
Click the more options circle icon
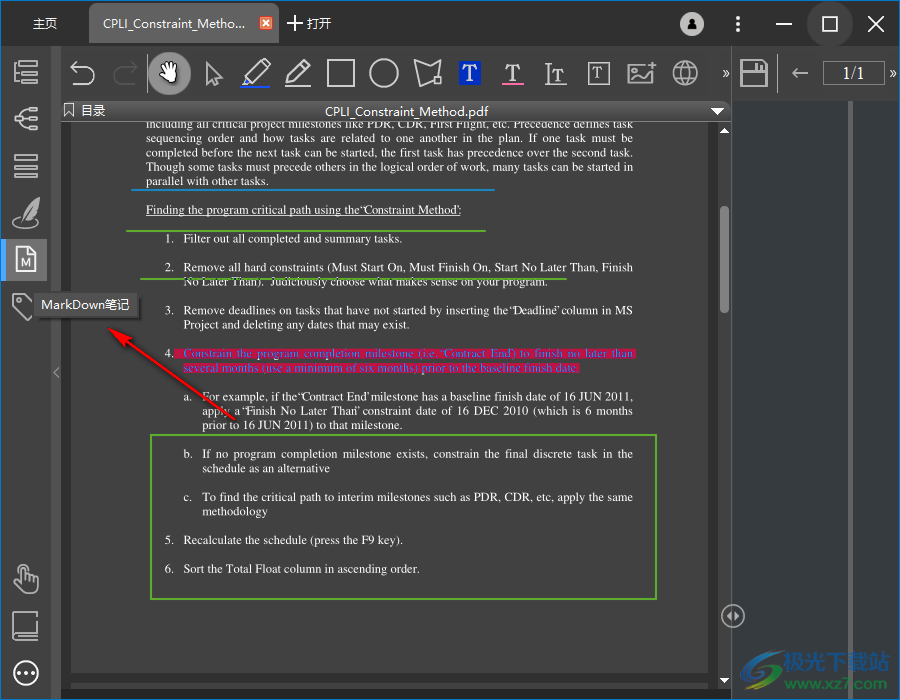pos(26,673)
